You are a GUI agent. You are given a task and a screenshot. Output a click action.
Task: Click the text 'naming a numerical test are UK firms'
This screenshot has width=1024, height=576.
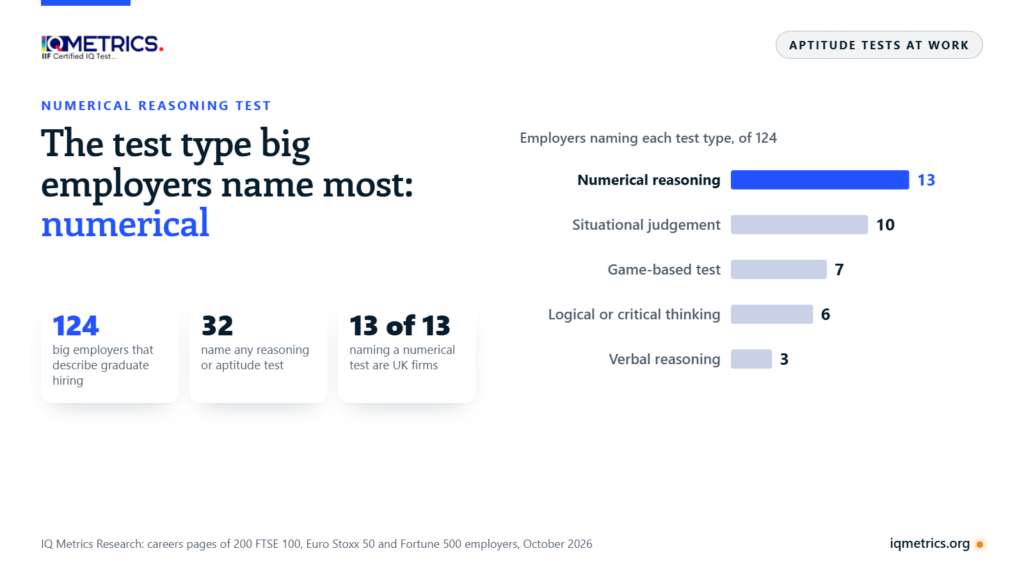(x=402, y=357)
